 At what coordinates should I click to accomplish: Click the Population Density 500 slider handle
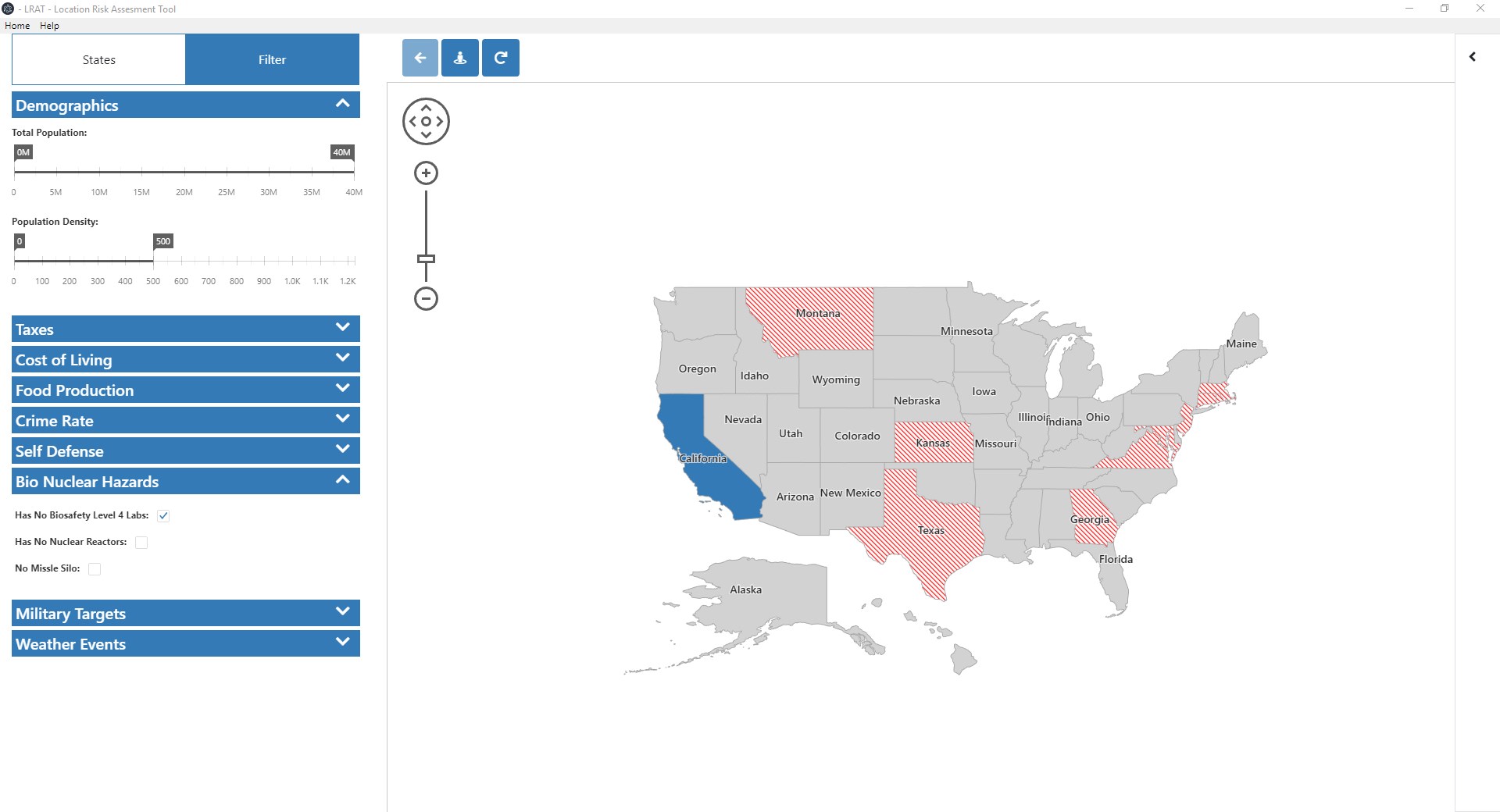[x=154, y=260]
